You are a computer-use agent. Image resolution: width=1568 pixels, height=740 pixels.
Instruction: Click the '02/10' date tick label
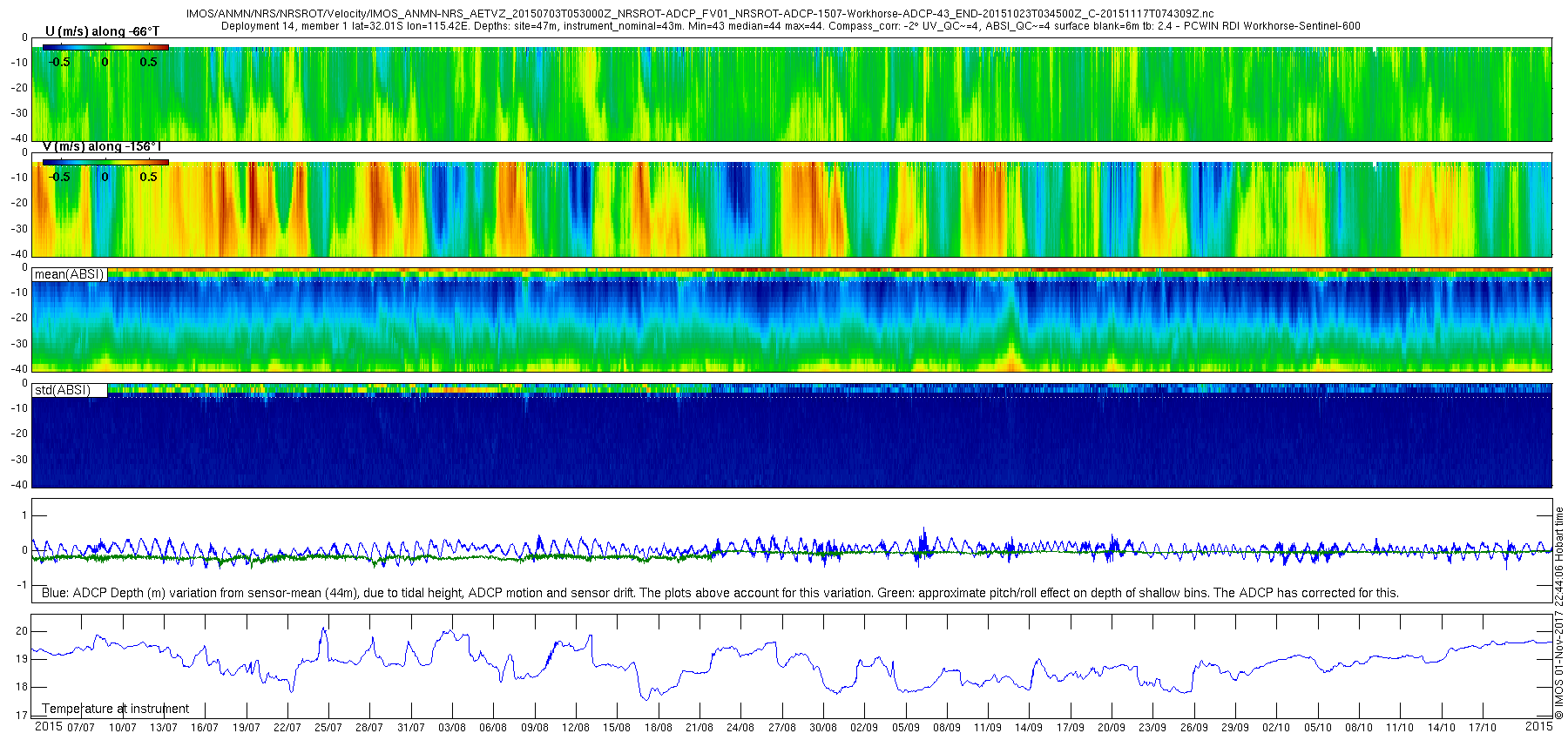tap(1276, 728)
